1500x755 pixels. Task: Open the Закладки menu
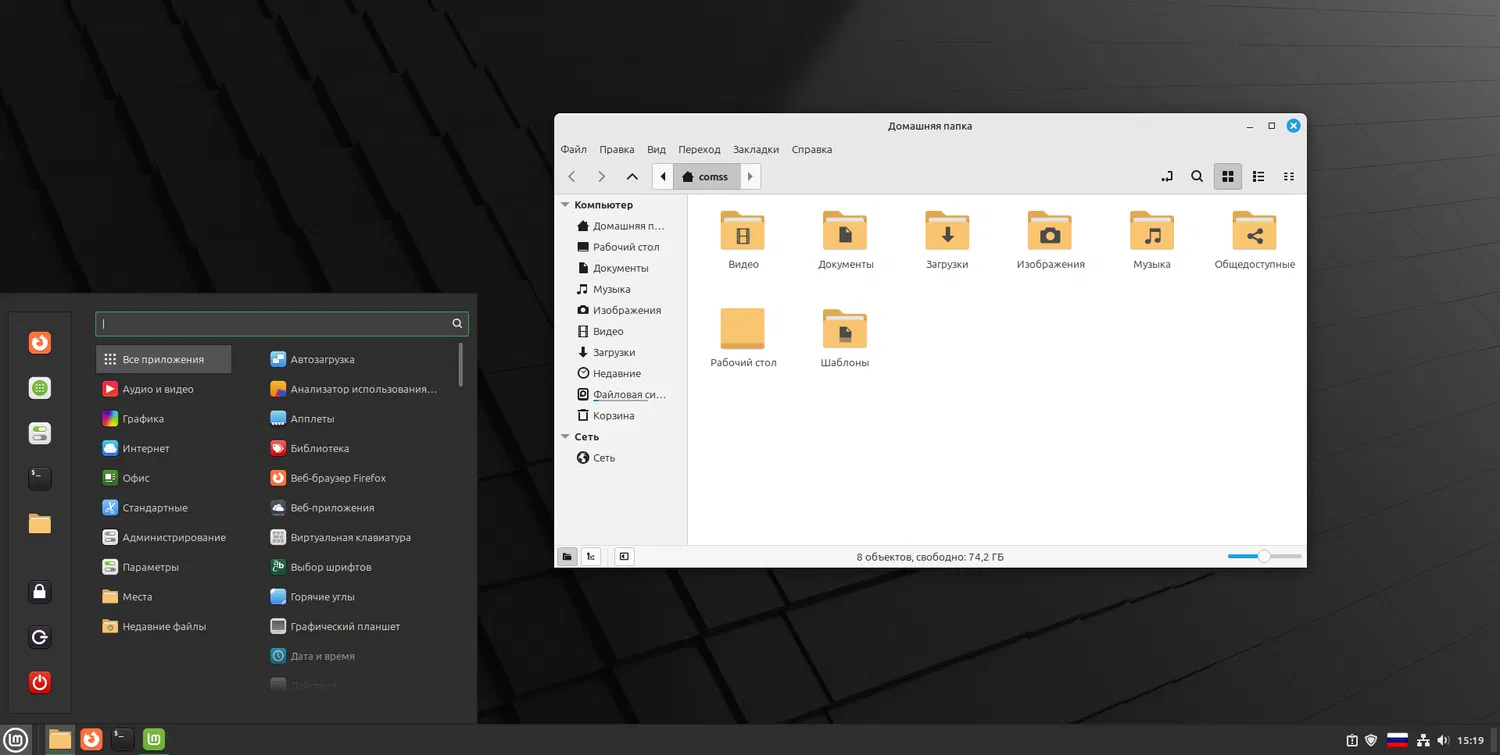point(755,150)
